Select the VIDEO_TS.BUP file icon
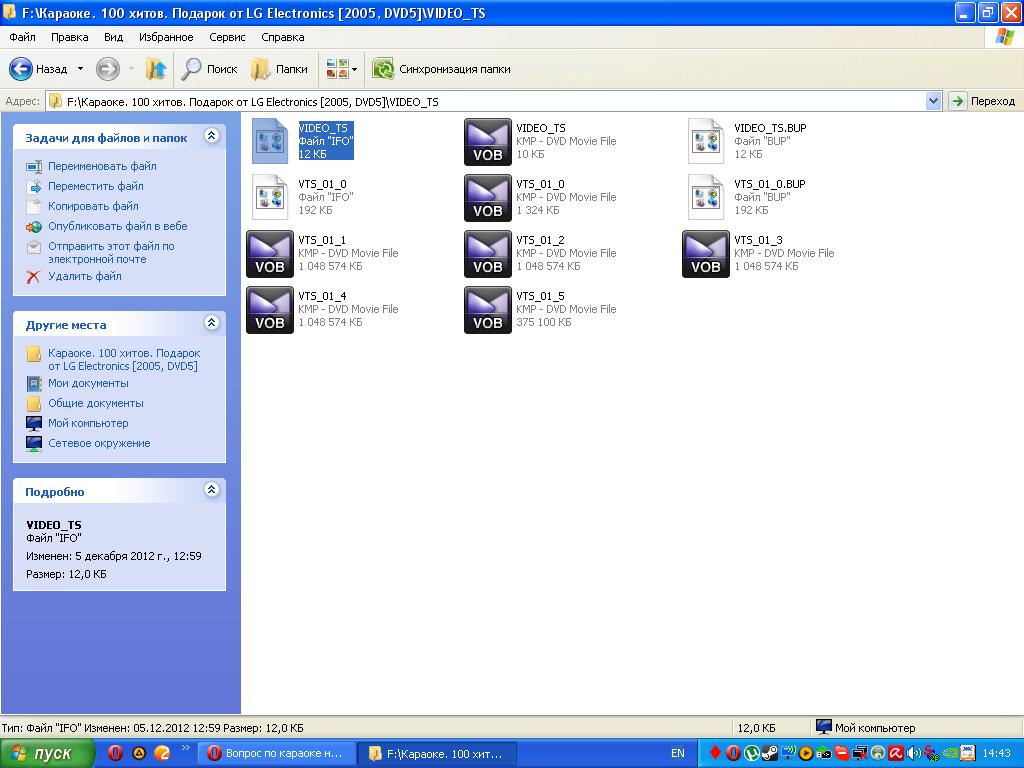 coord(706,142)
